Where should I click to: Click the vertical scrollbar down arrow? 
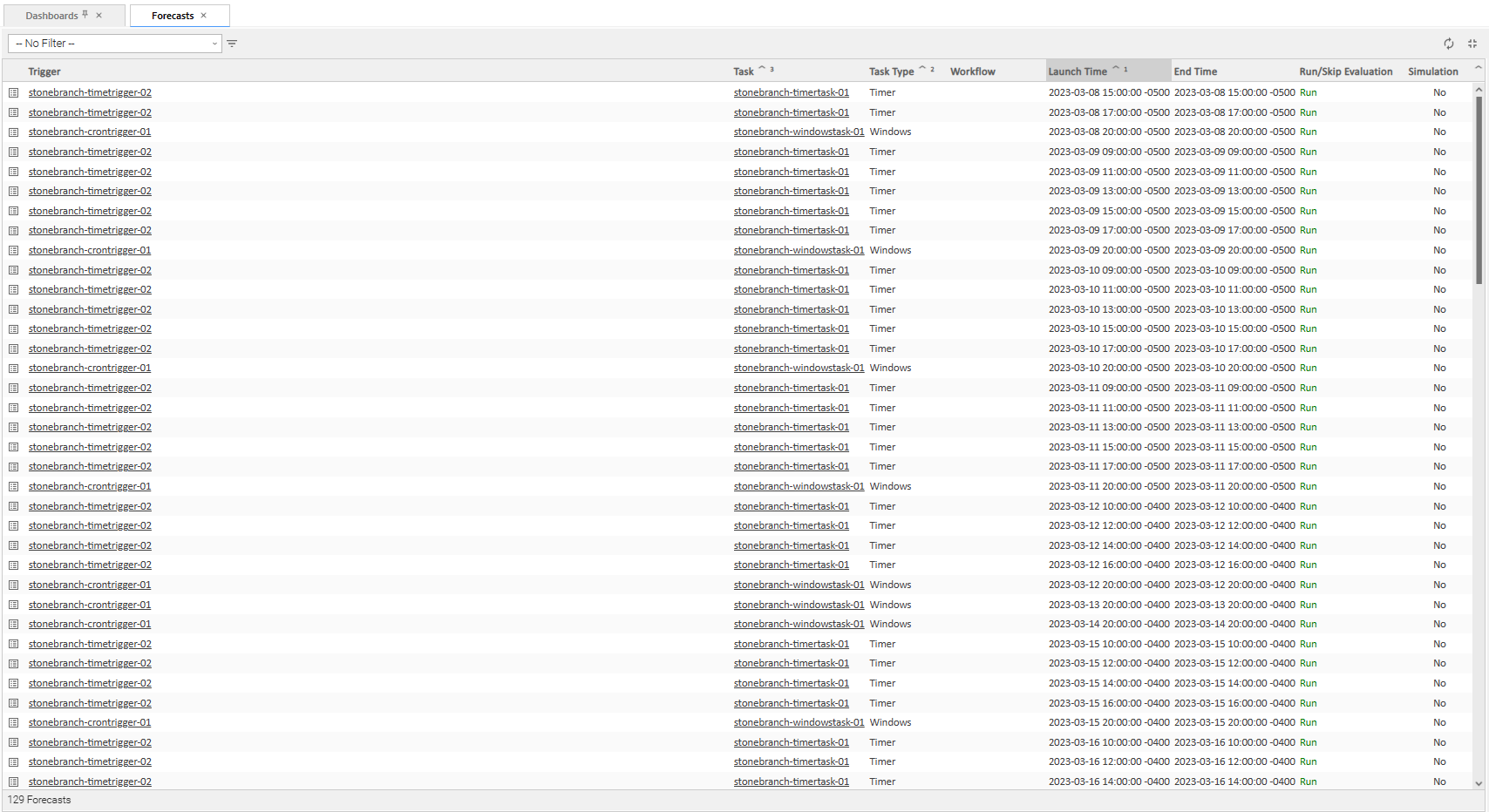pyautogui.click(x=1479, y=783)
